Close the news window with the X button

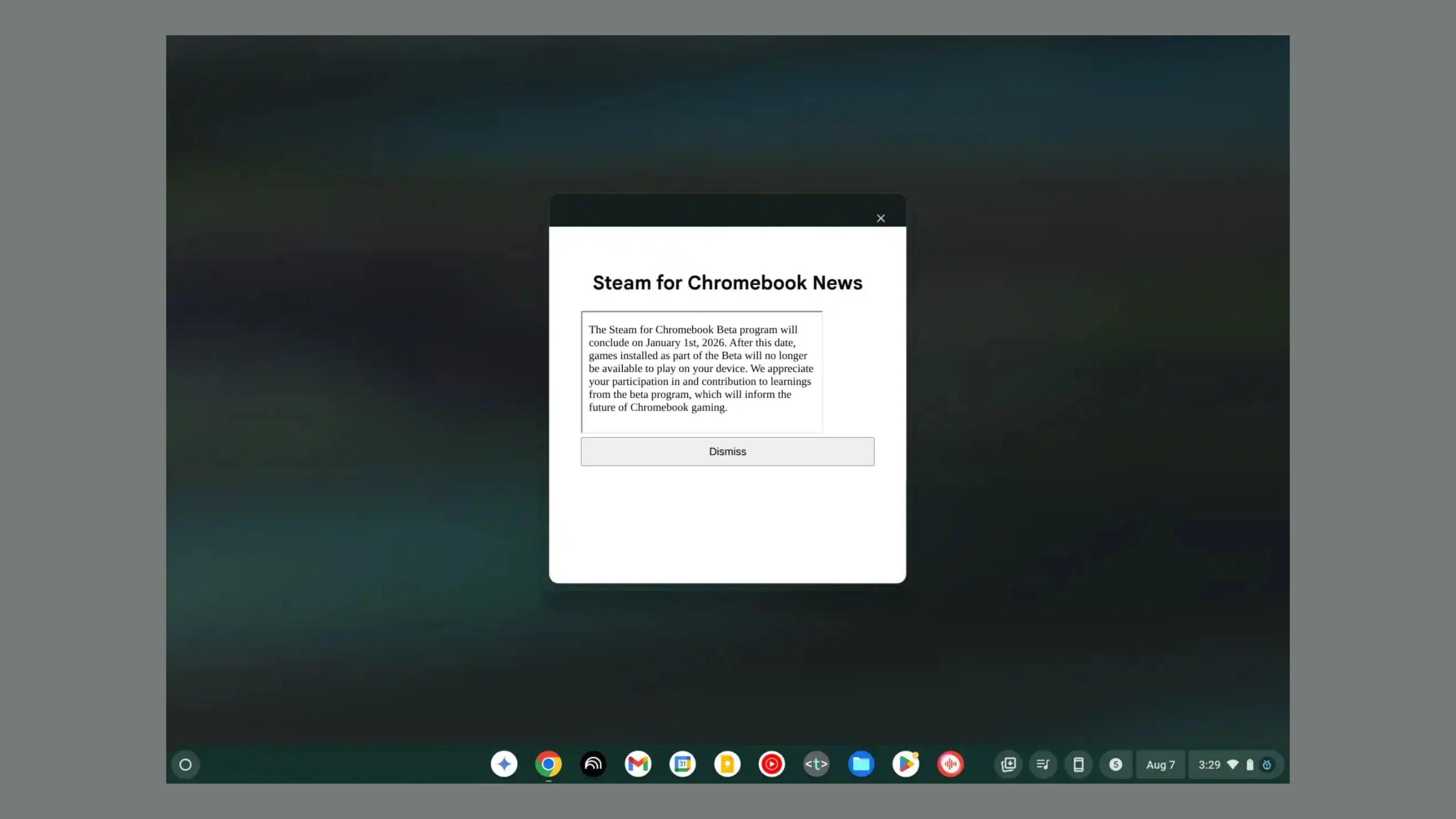pyautogui.click(x=881, y=218)
